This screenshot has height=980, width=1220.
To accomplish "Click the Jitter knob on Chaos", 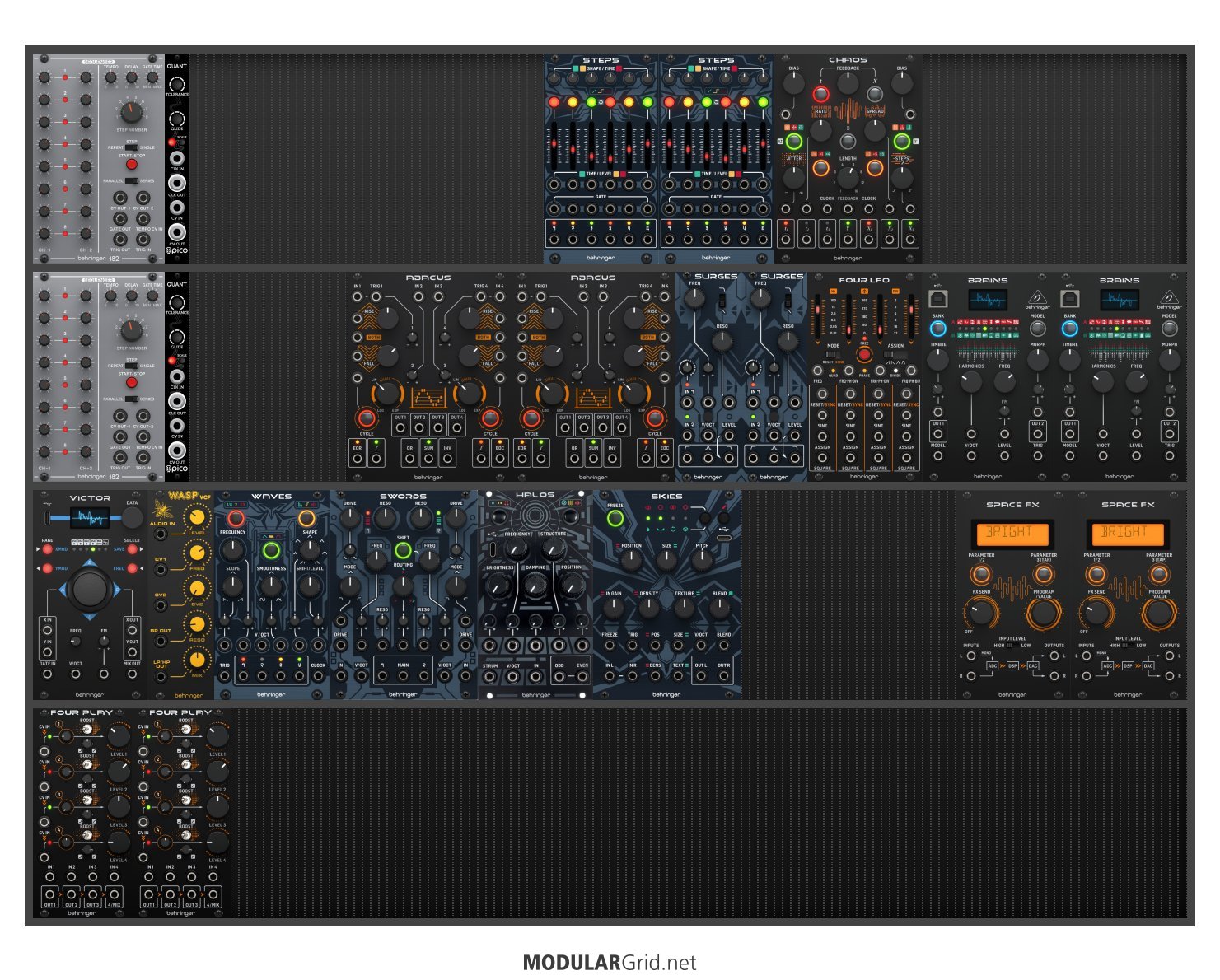I will pos(793,176).
